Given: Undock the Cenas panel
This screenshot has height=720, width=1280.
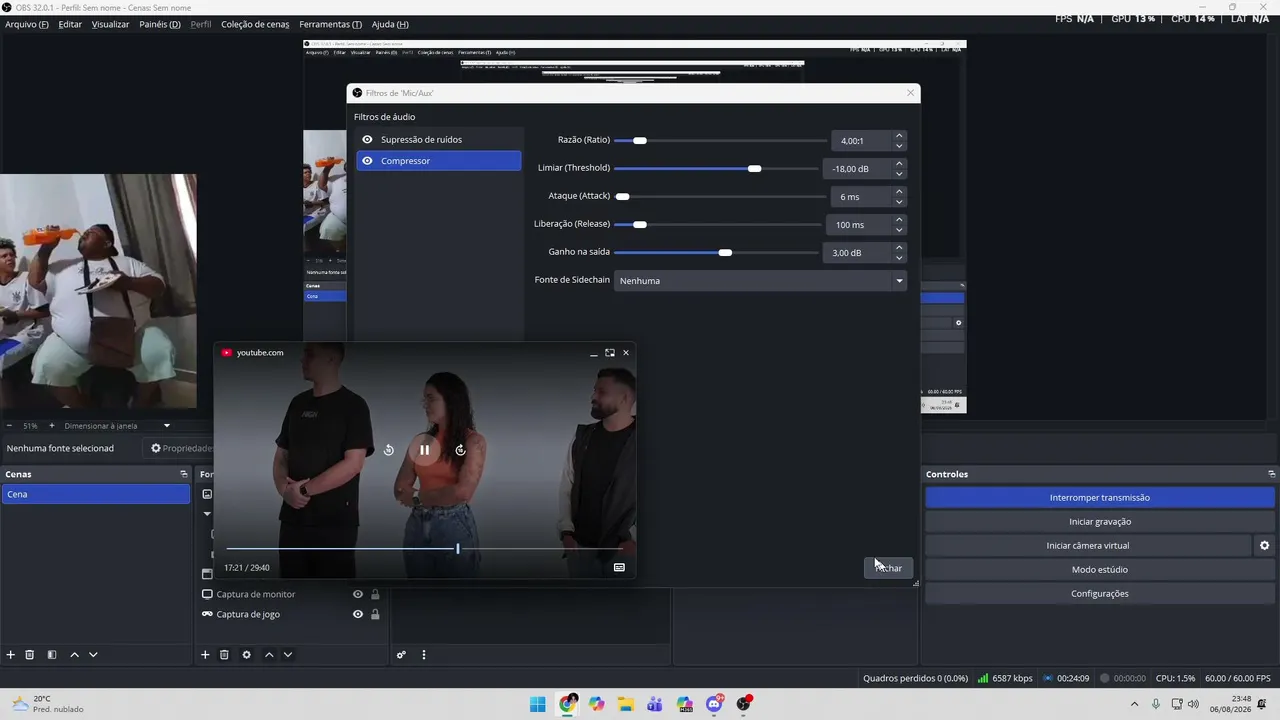Looking at the screenshot, I should [184, 474].
